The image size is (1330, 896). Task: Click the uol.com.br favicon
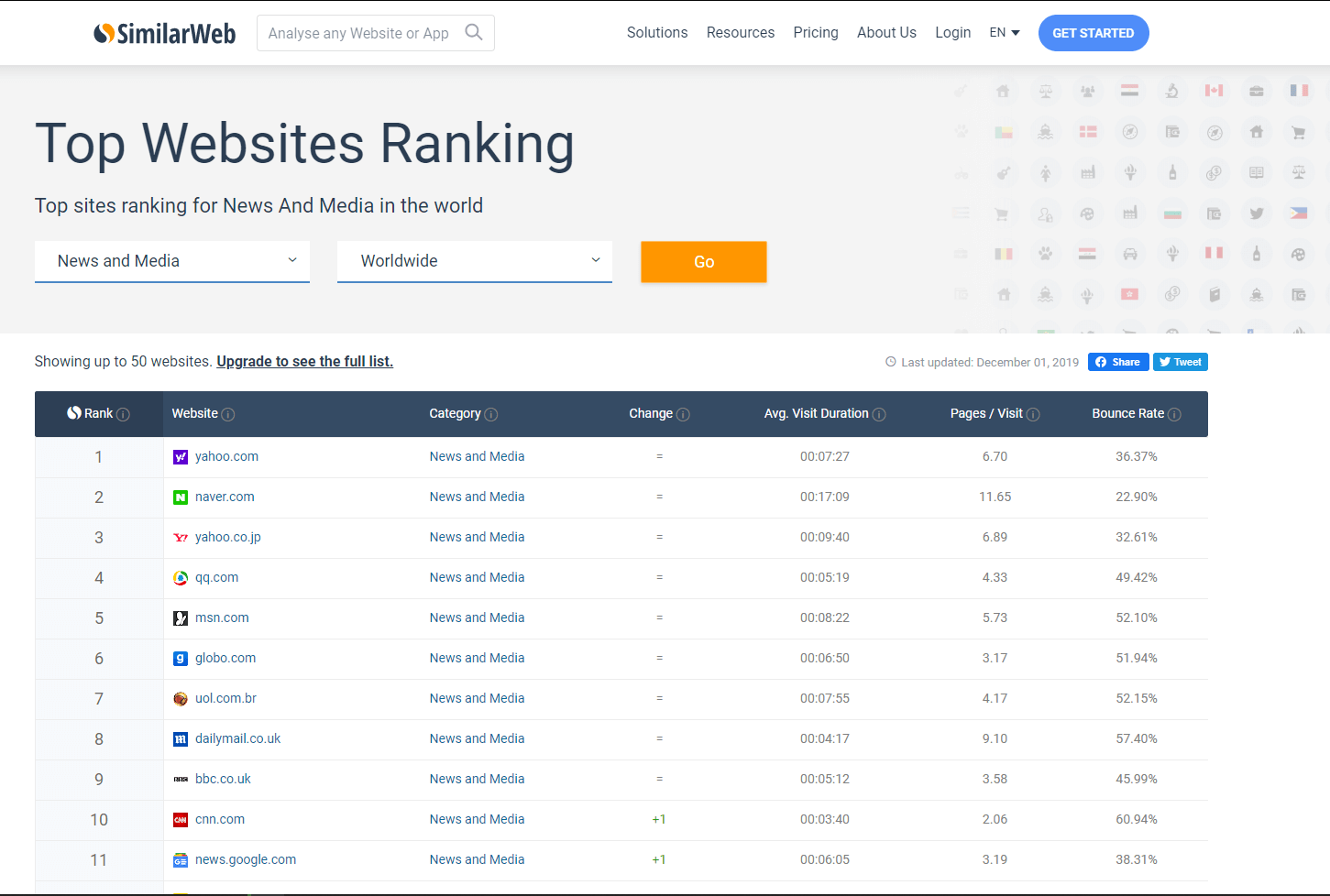click(x=181, y=699)
